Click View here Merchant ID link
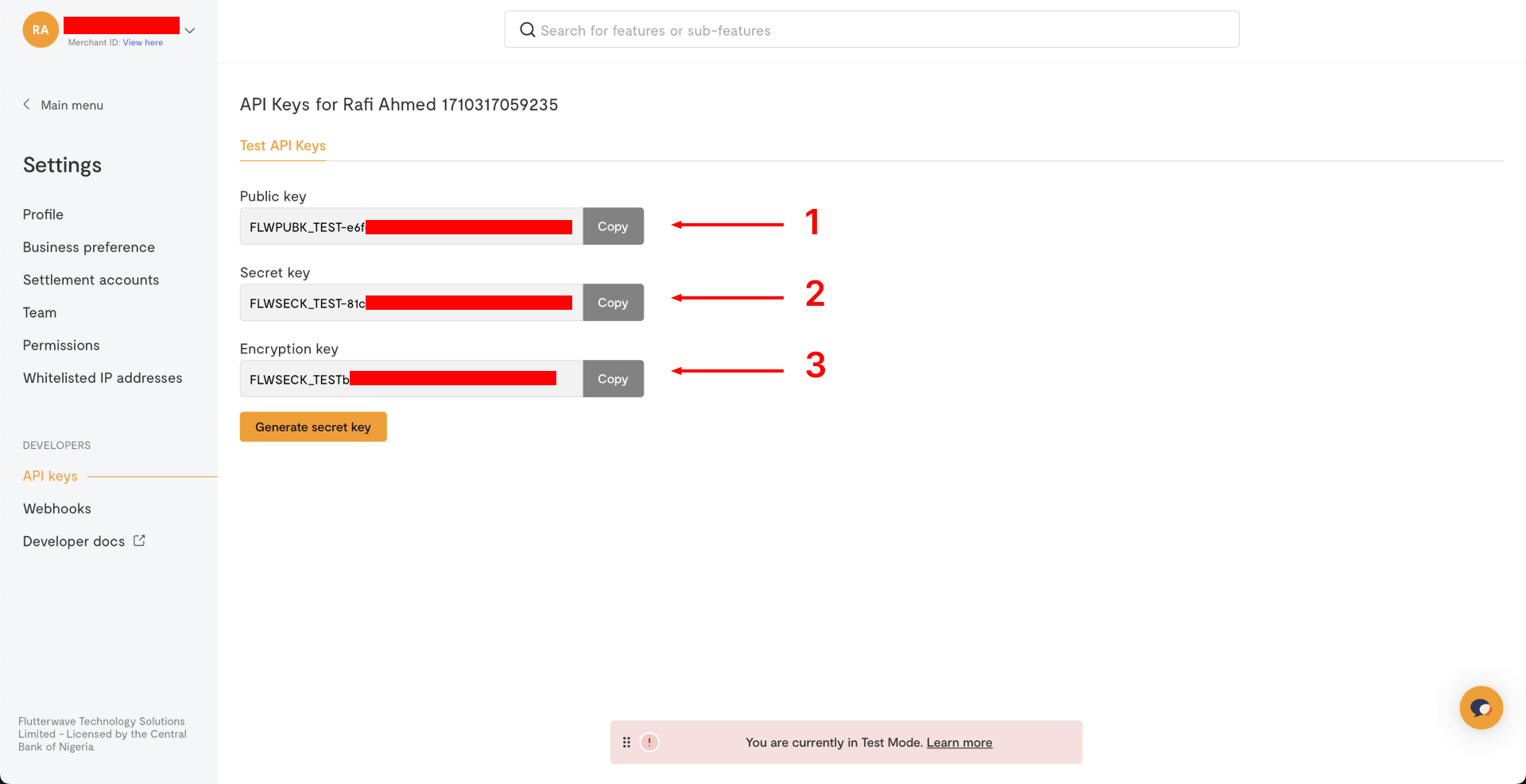Image resolution: width=1526 pixels, height=784 pixels. (143, 43)
